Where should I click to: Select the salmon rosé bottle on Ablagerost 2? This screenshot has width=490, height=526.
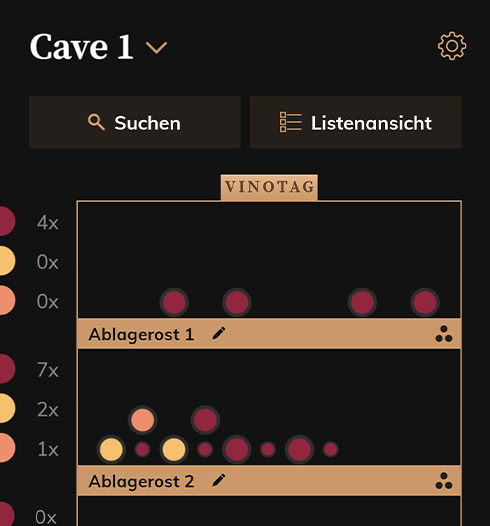click(143, 420)
